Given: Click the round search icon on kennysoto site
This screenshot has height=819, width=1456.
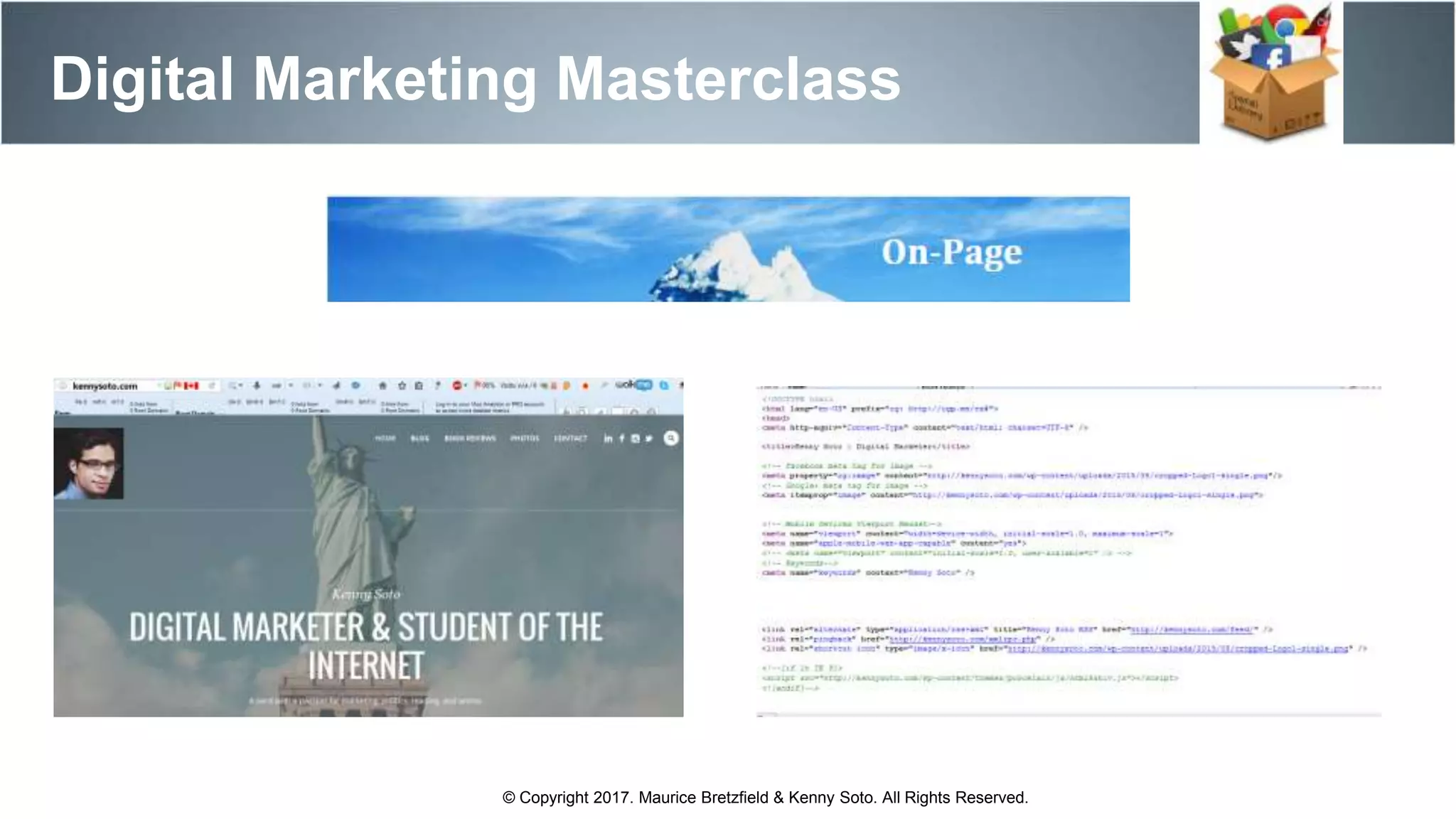Looking at the screenshot, I should point(671,439).
